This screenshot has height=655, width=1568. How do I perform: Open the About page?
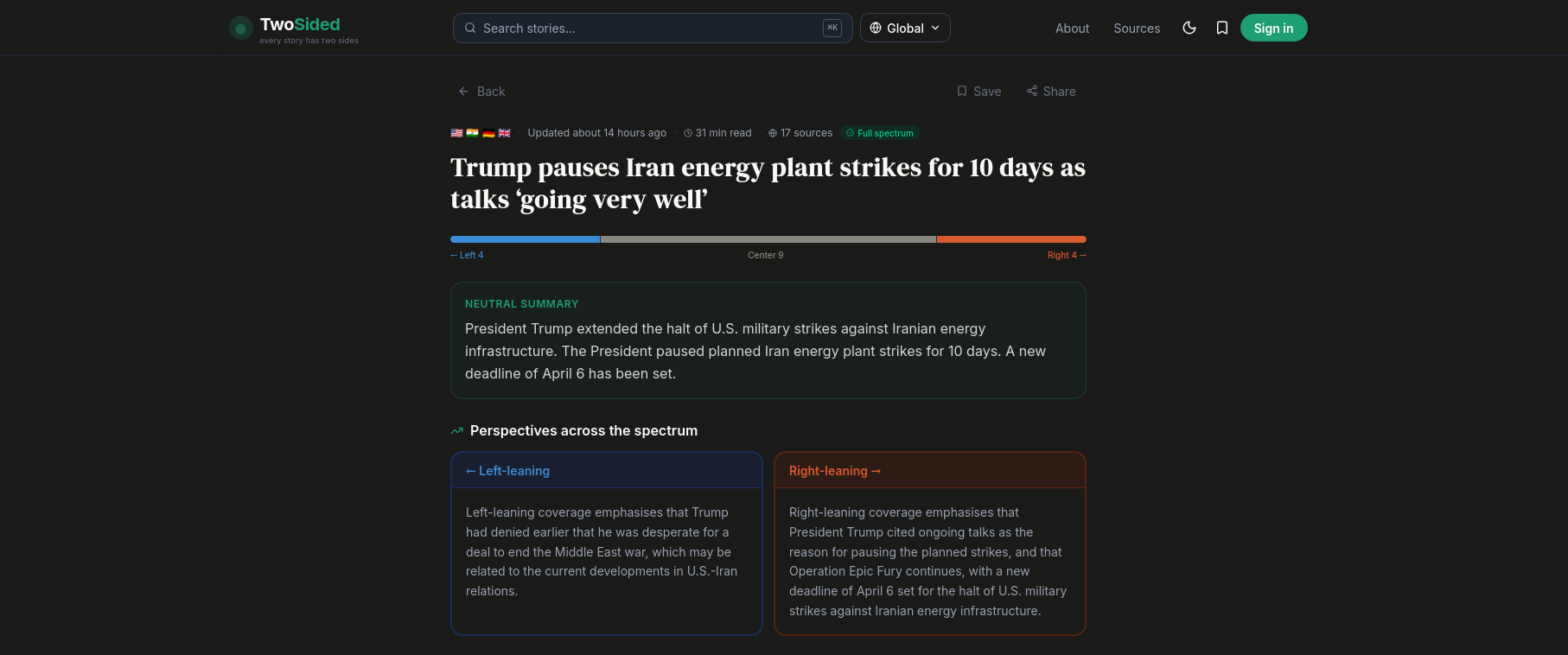pyautogui.click(x=1072, y=29)
